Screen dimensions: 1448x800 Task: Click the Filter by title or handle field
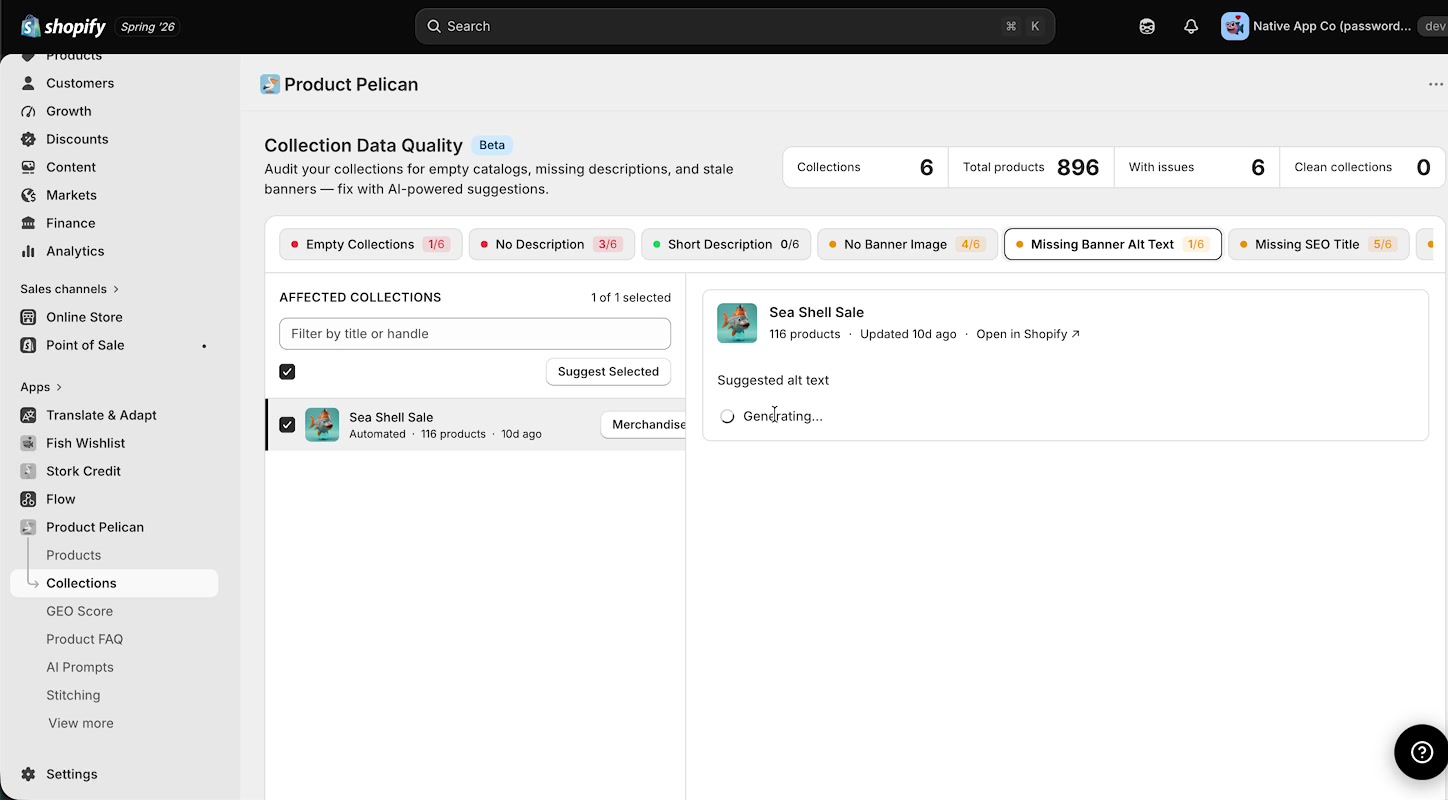(475, 334)
